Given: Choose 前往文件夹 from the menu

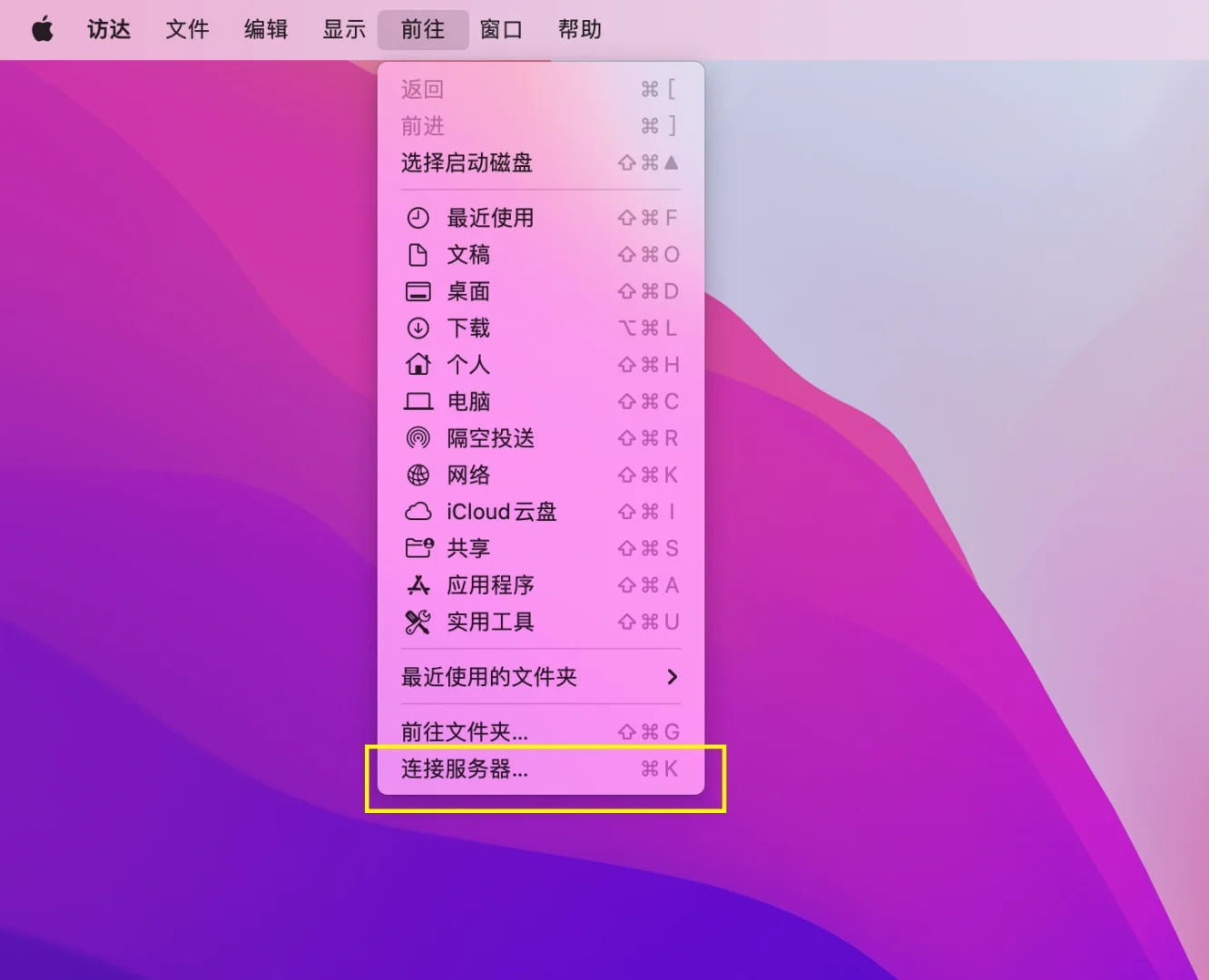Looking at the screenshot, I should pyautogui.click(x=464, y=731).
